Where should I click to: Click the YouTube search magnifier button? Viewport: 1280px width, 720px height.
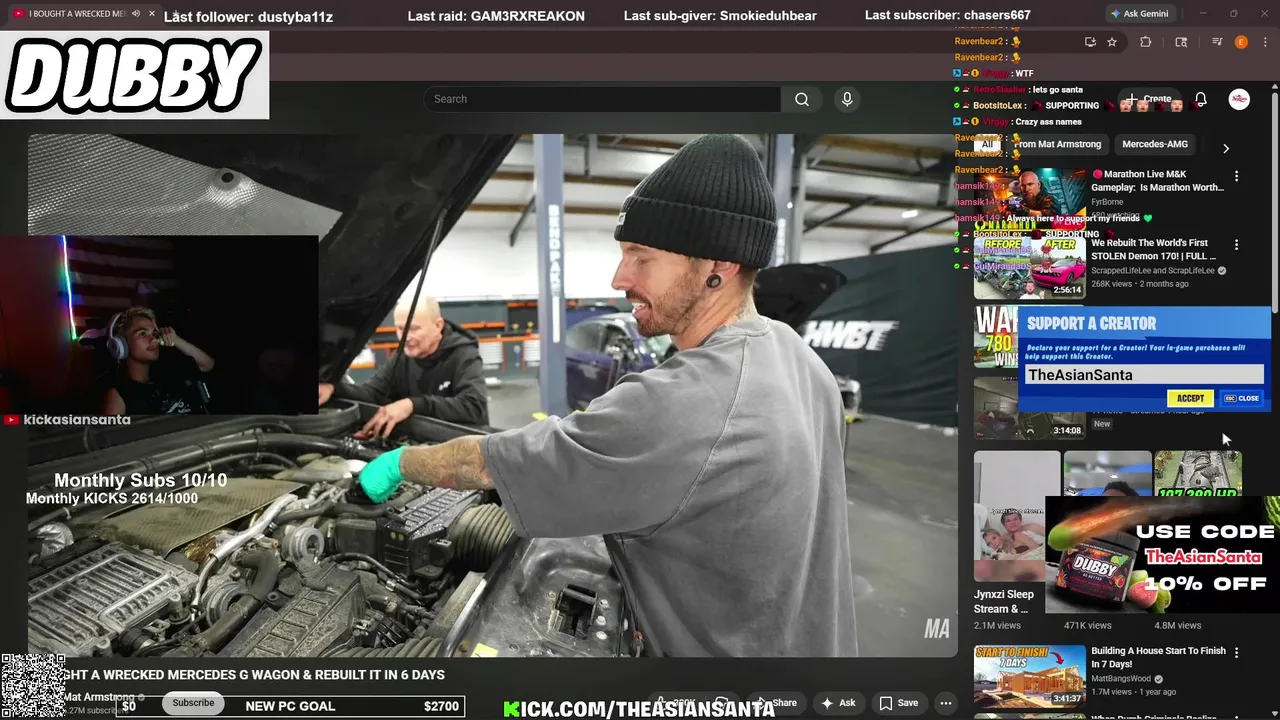coord(802,99)
